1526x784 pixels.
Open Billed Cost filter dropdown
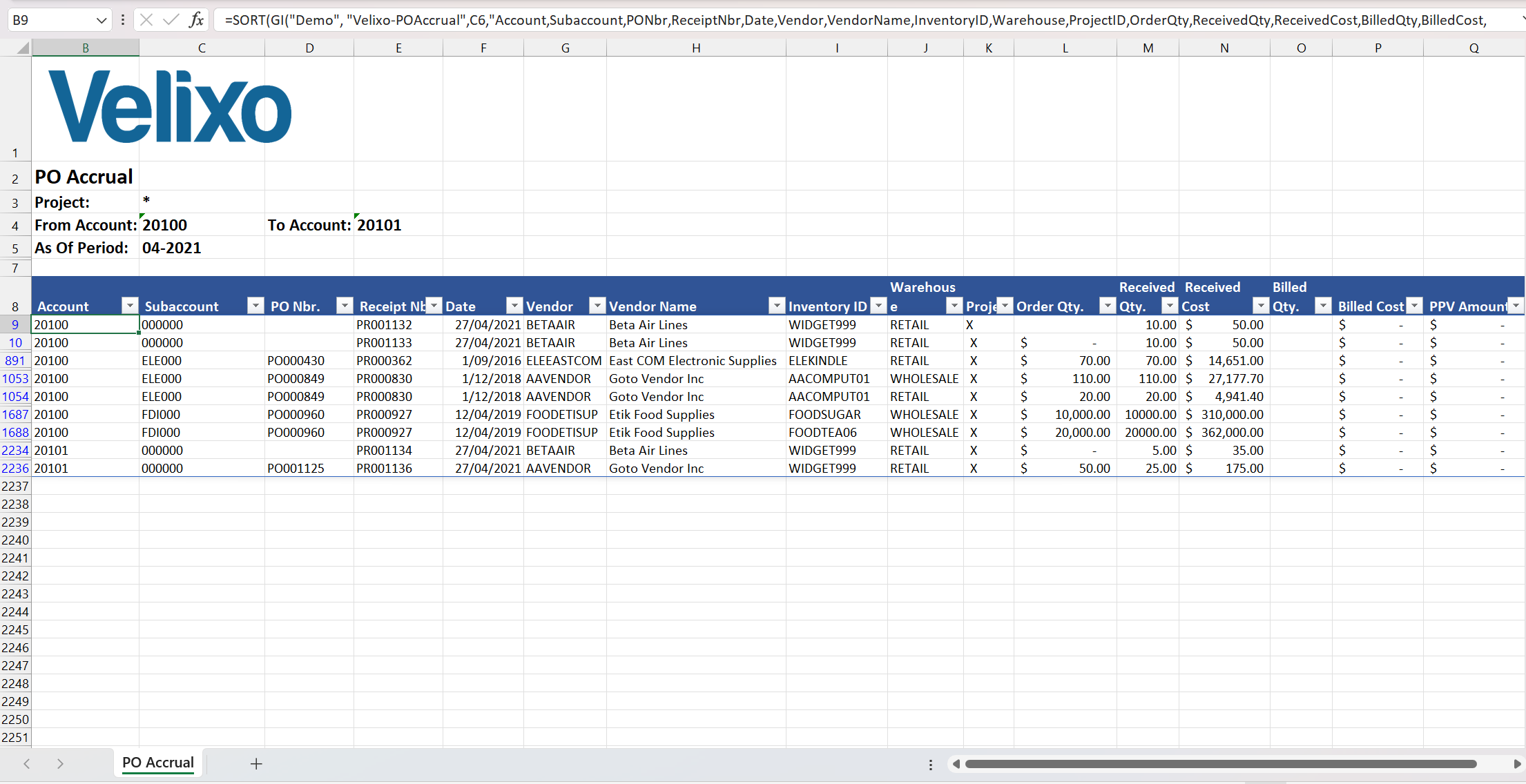1414,305
